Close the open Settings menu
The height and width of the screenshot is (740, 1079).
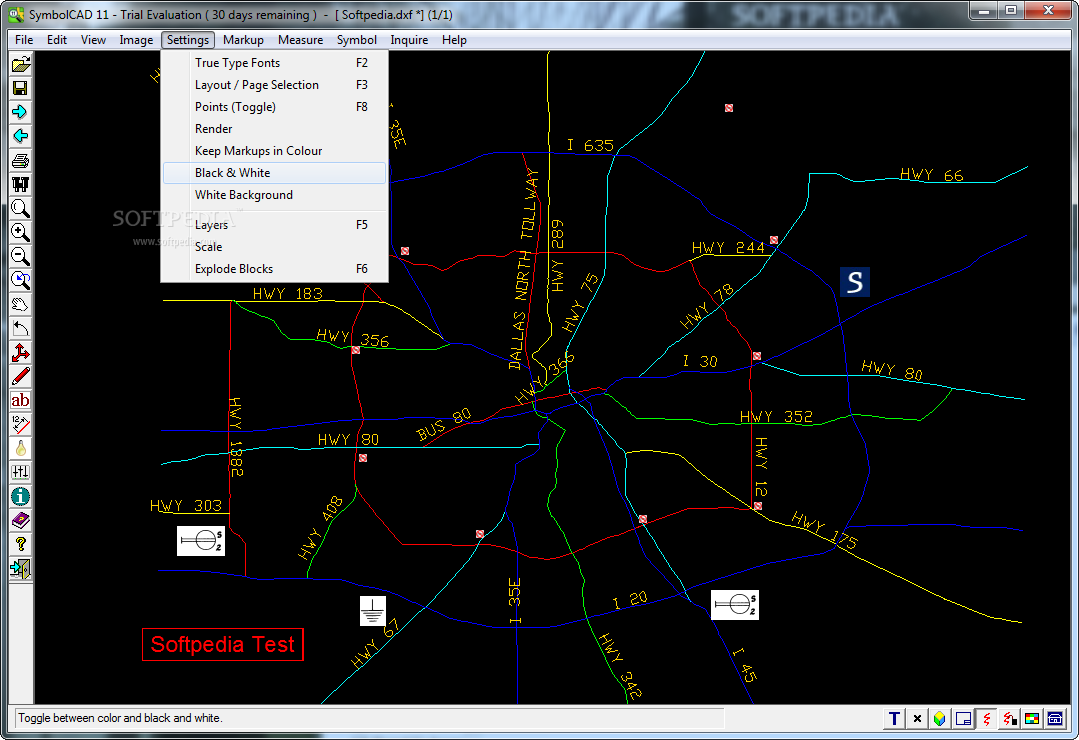point(188,40)
